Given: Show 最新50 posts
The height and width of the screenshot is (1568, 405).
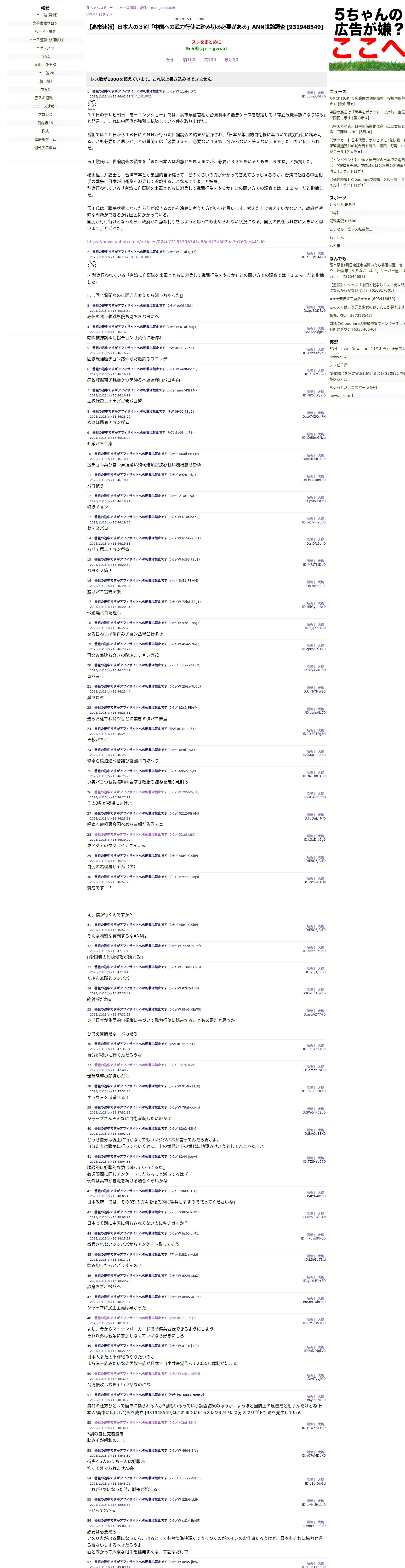Looking at the screenshot, I should click(x=231, y=60).
